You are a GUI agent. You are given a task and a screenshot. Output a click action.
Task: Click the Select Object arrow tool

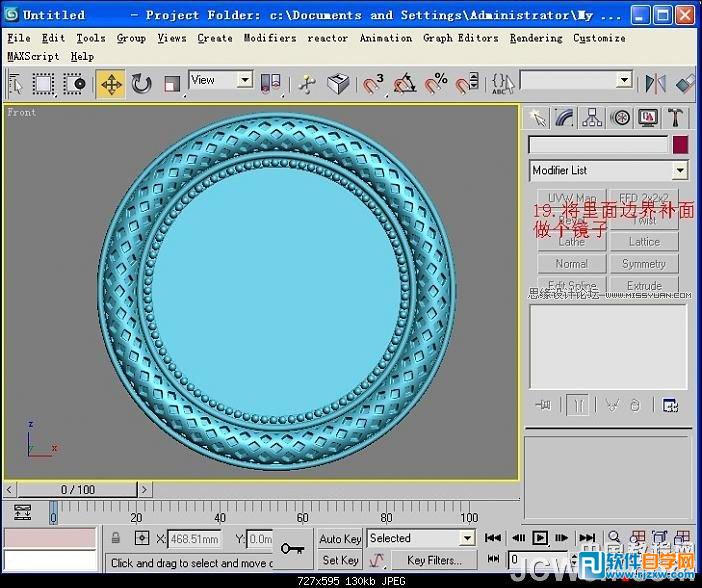click(16, 84)
